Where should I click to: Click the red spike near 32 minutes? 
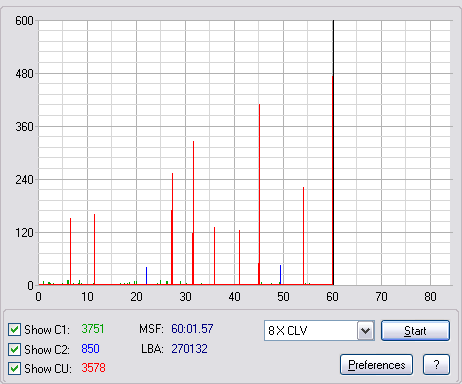point(193,213)
